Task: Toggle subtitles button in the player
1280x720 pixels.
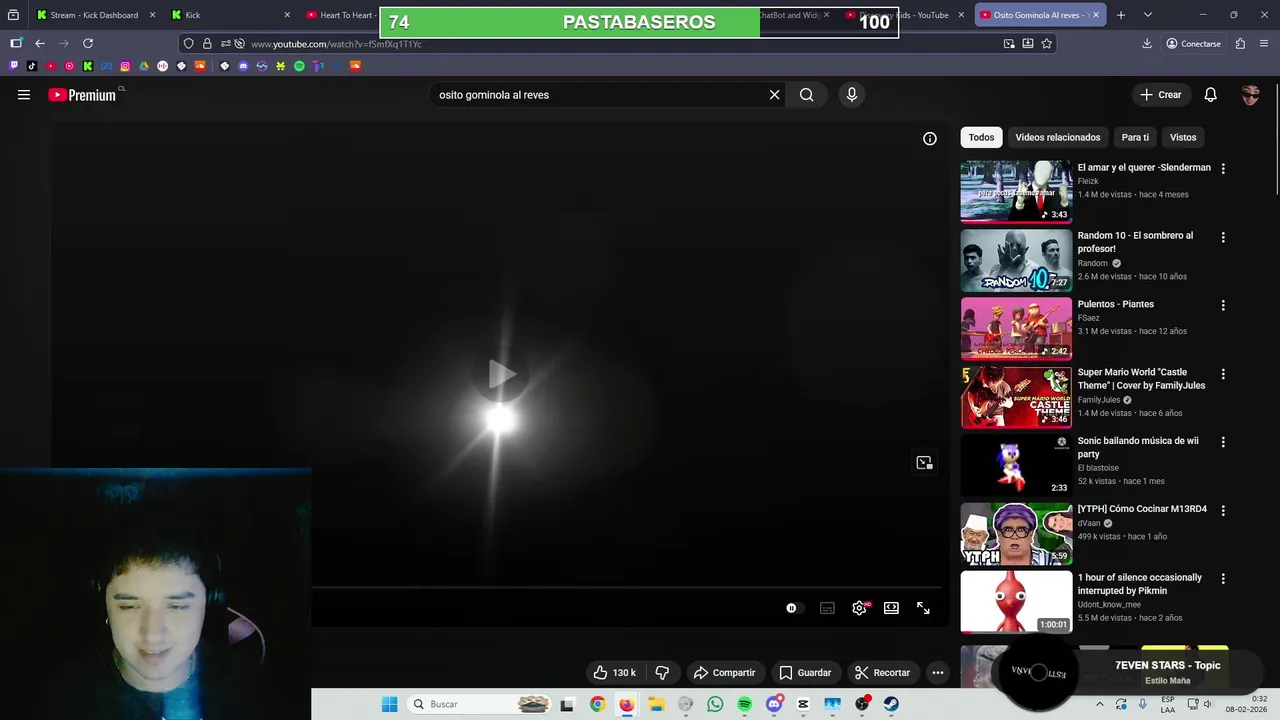Action: (x=827, y=608)
